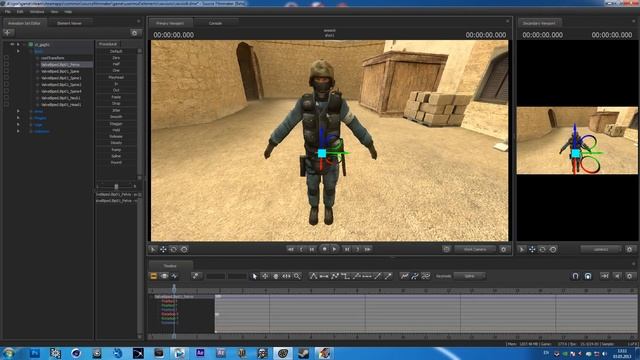The height and width of the screenshot is (360, 640).
Task: Apply flat tangent to selected keys
Action: pos(324,276)
